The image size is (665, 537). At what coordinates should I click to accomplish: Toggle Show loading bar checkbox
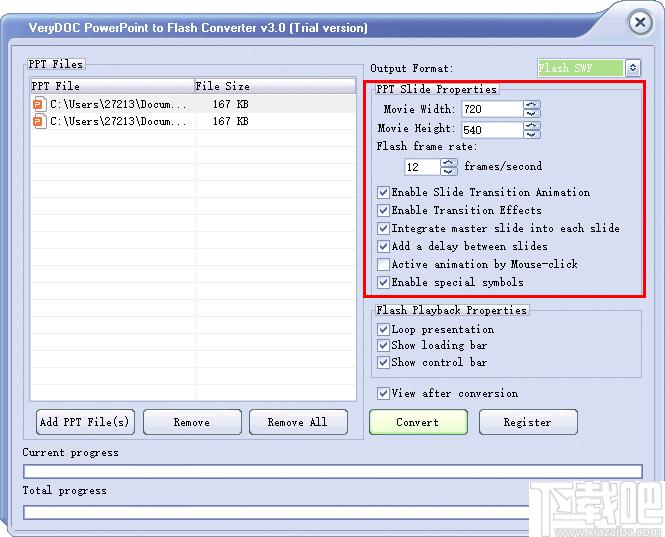[x=383, y=345]
